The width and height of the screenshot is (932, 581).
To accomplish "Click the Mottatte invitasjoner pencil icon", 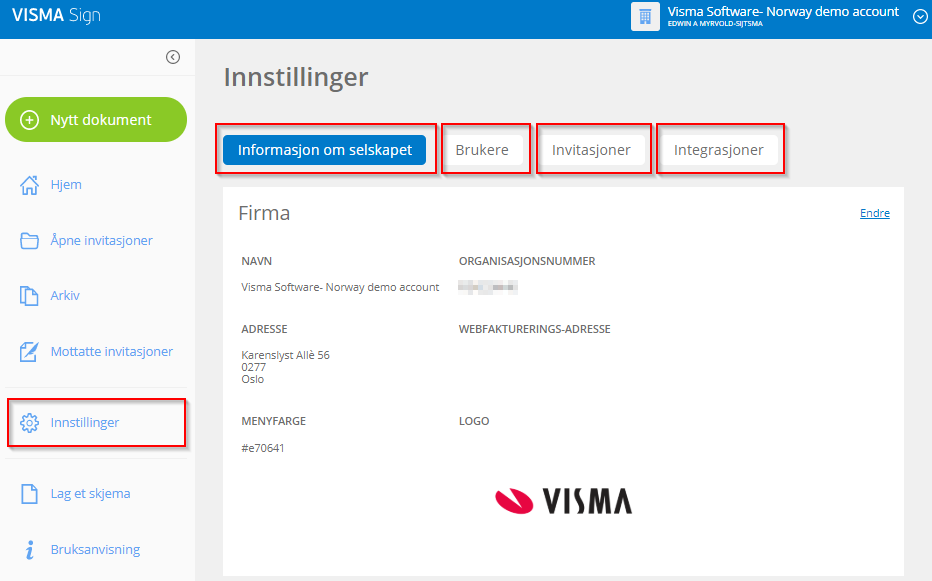I will [x=29, y=351].
